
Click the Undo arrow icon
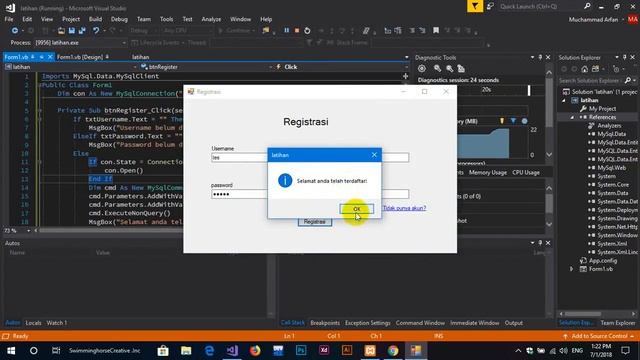click(96, 31)
